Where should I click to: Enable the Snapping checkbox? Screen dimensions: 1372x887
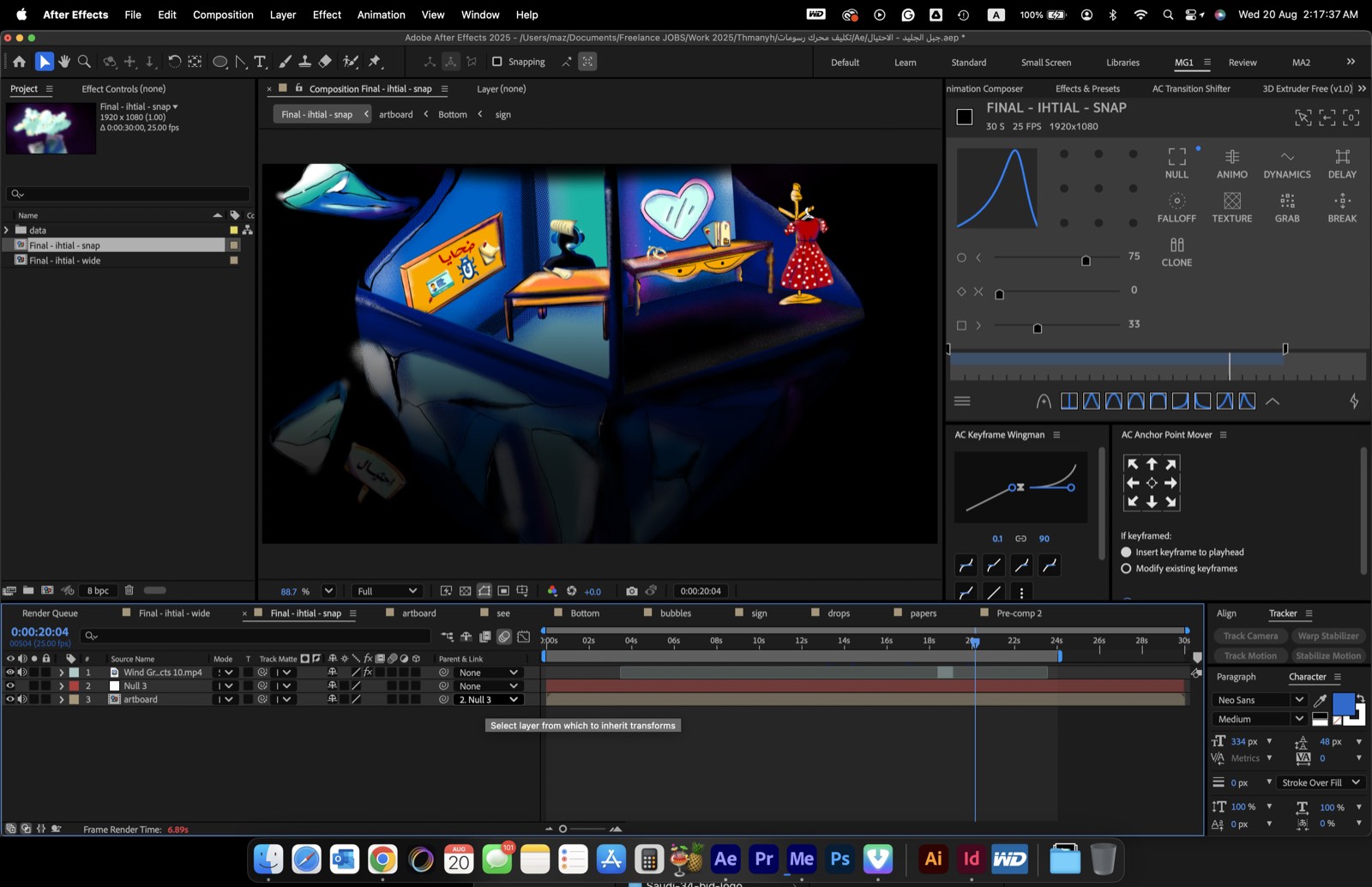496,62
